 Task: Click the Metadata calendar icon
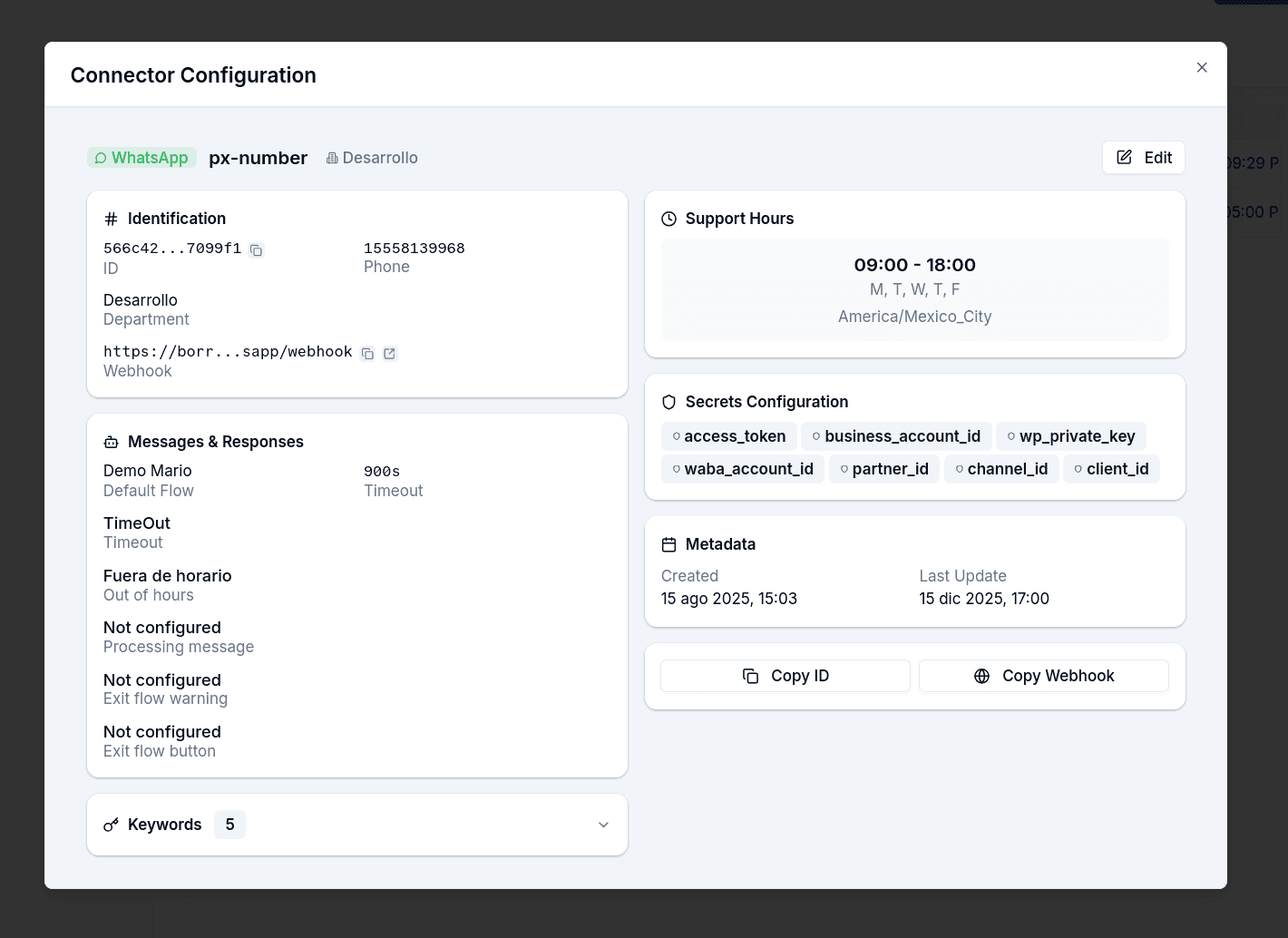click(x=669, y=544)
